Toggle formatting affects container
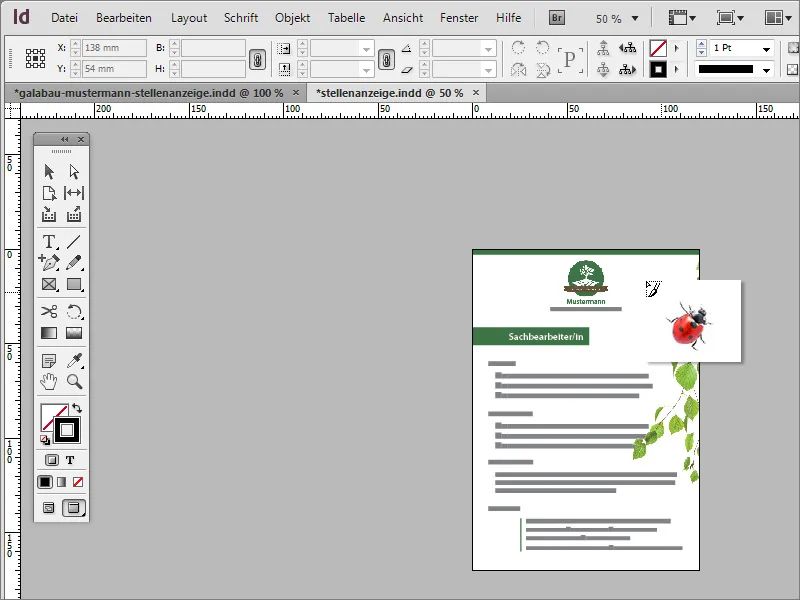 point(52,460)
